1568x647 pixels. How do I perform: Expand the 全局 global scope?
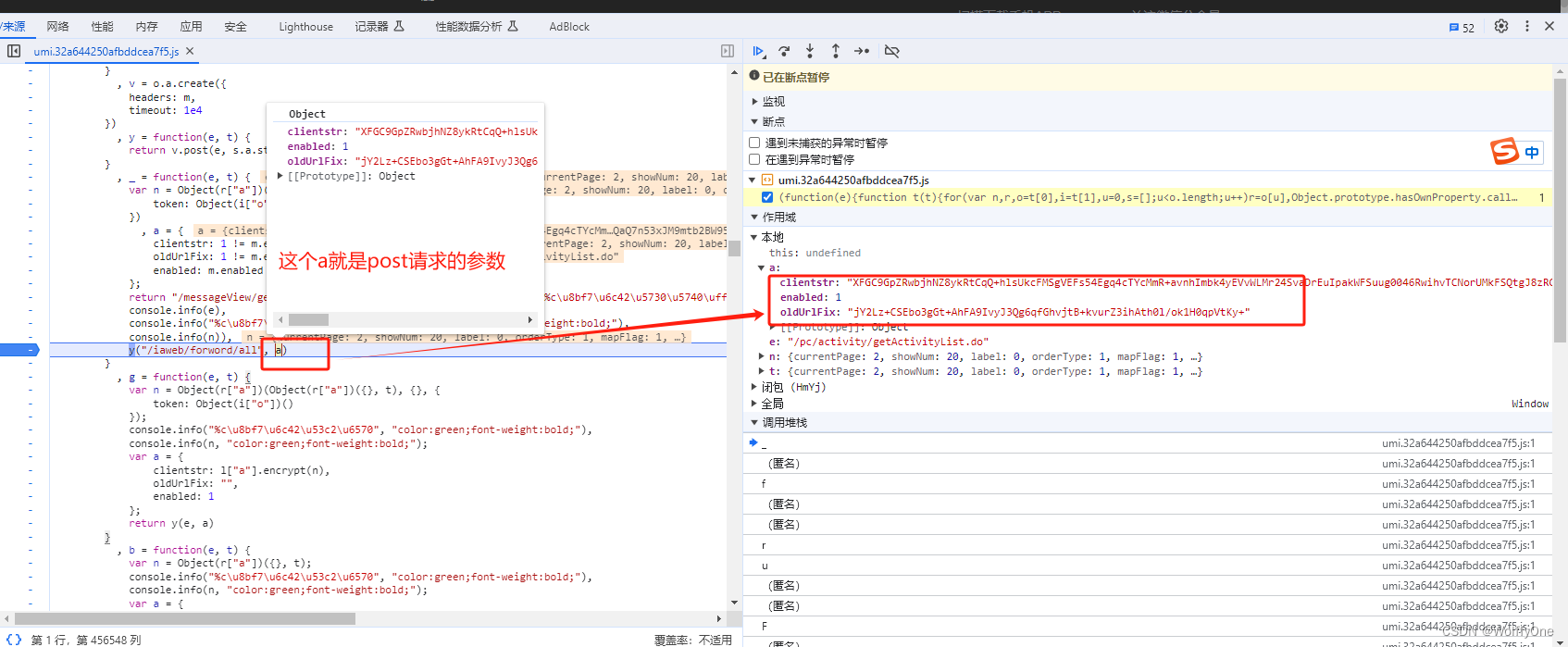tap(754, 404)
